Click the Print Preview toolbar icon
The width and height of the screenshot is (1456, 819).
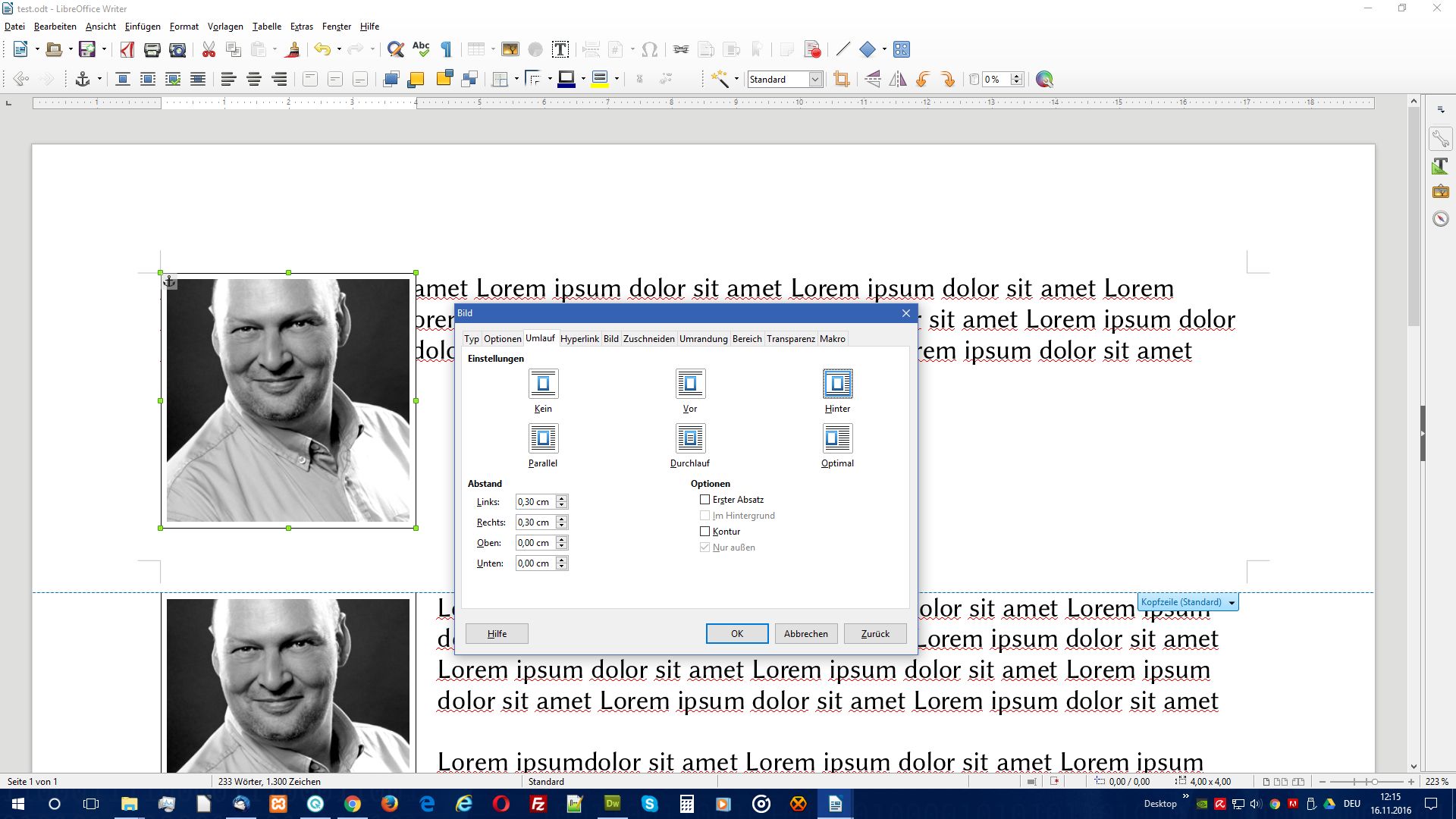(x=177, y=50)
